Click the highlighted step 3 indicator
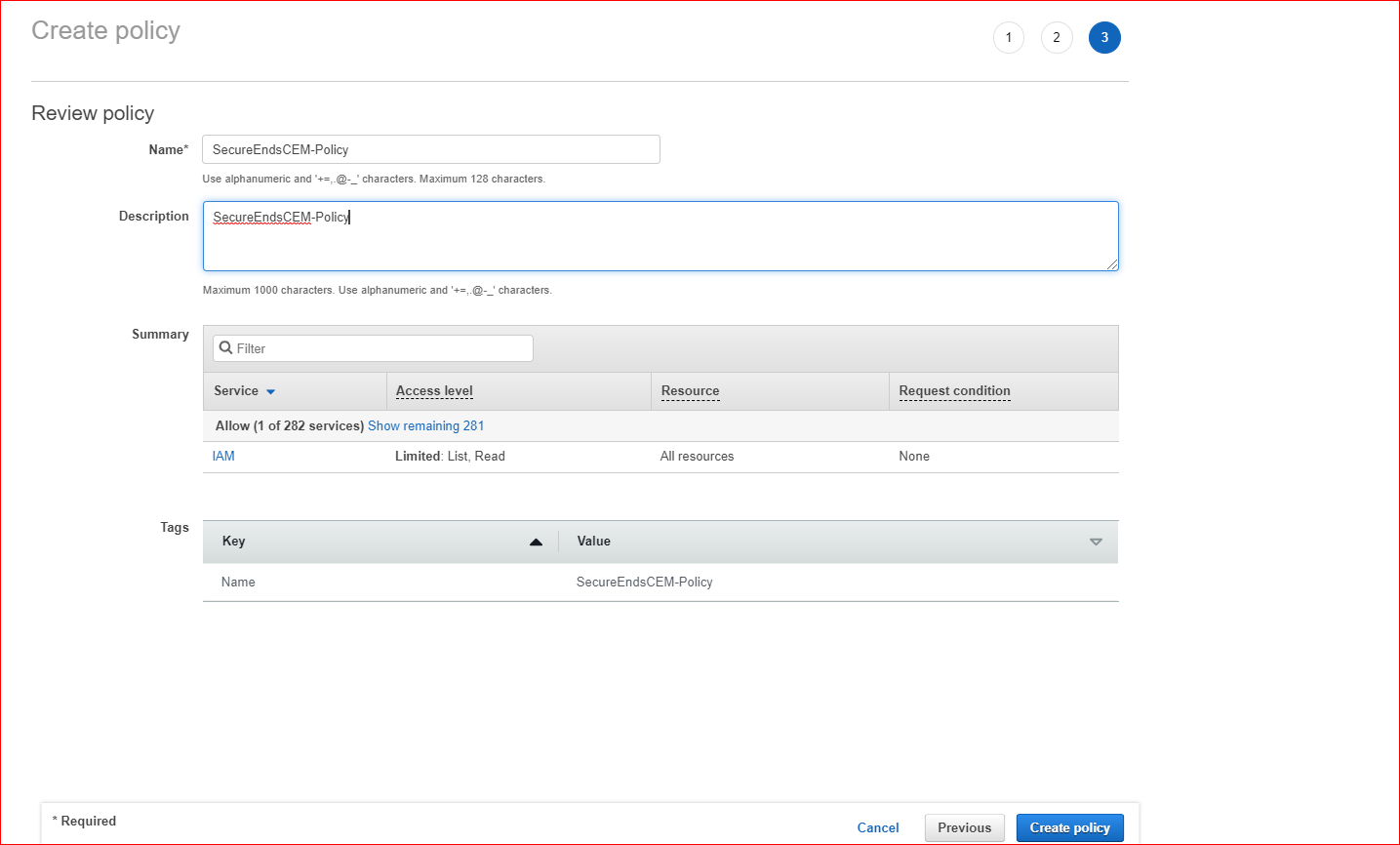 (x=1104, y=37)
